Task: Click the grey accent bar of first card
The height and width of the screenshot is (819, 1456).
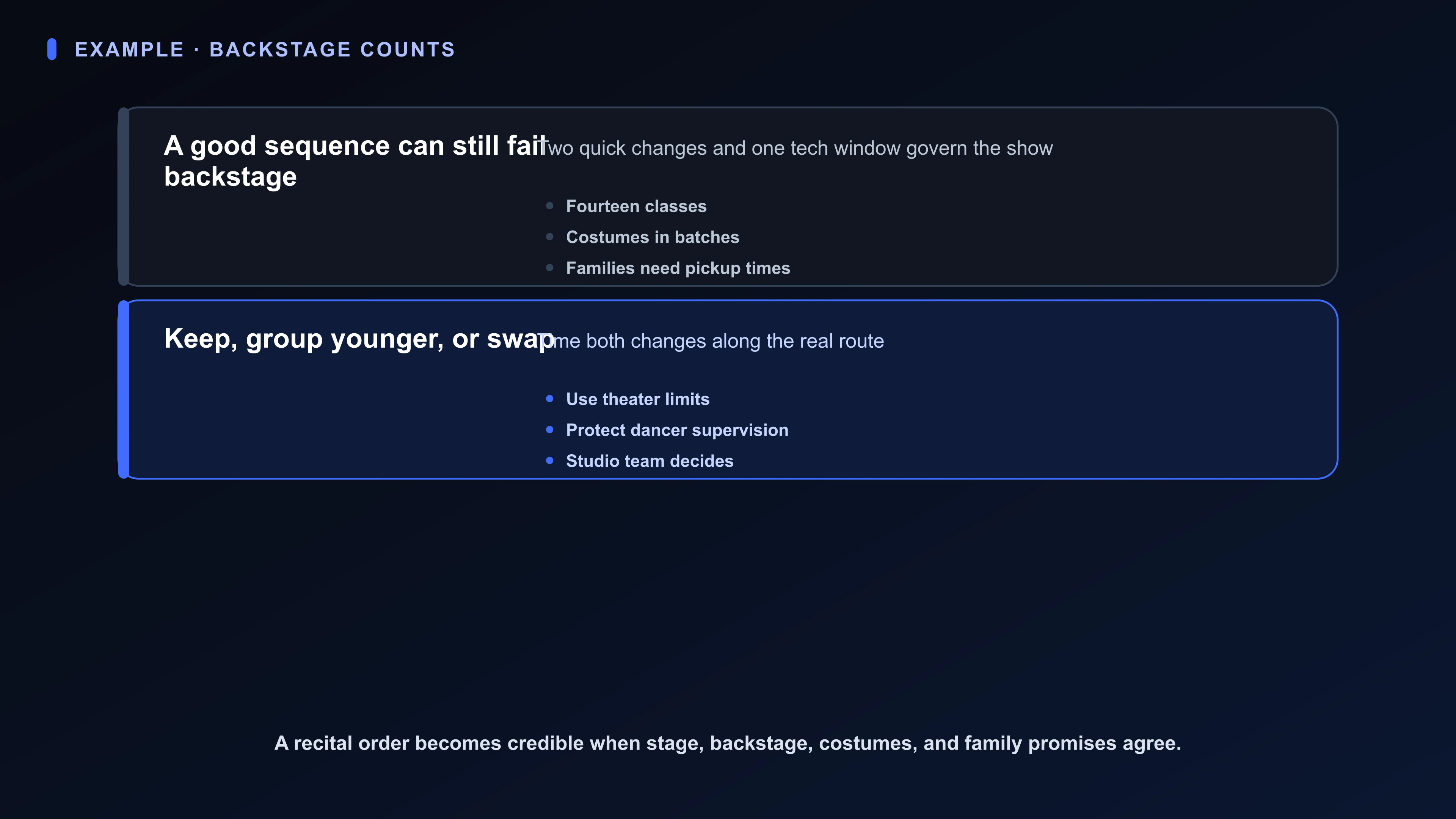Action: pyautogui.click(x=124, y=196)
